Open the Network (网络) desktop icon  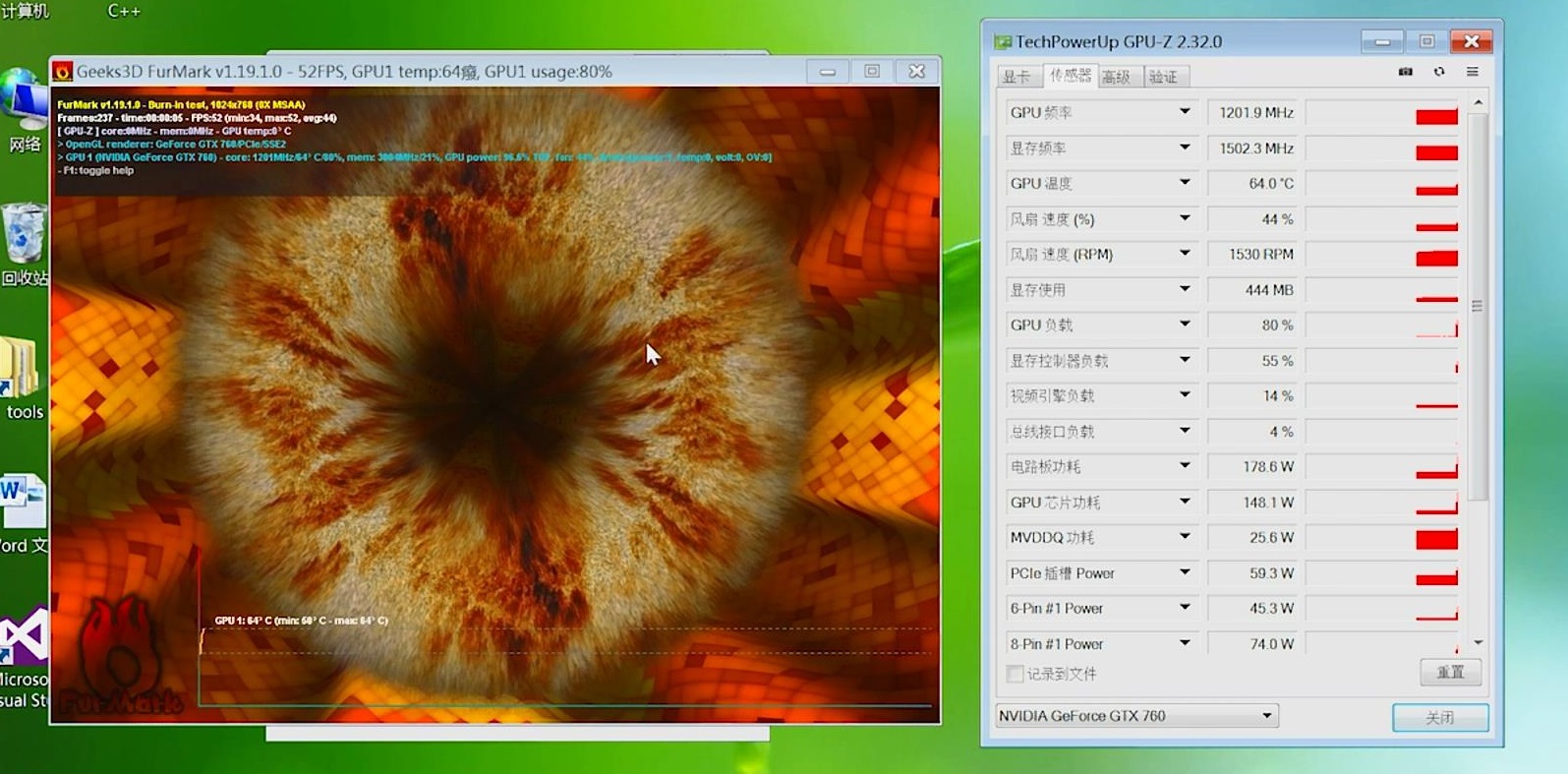click(24, 110)
